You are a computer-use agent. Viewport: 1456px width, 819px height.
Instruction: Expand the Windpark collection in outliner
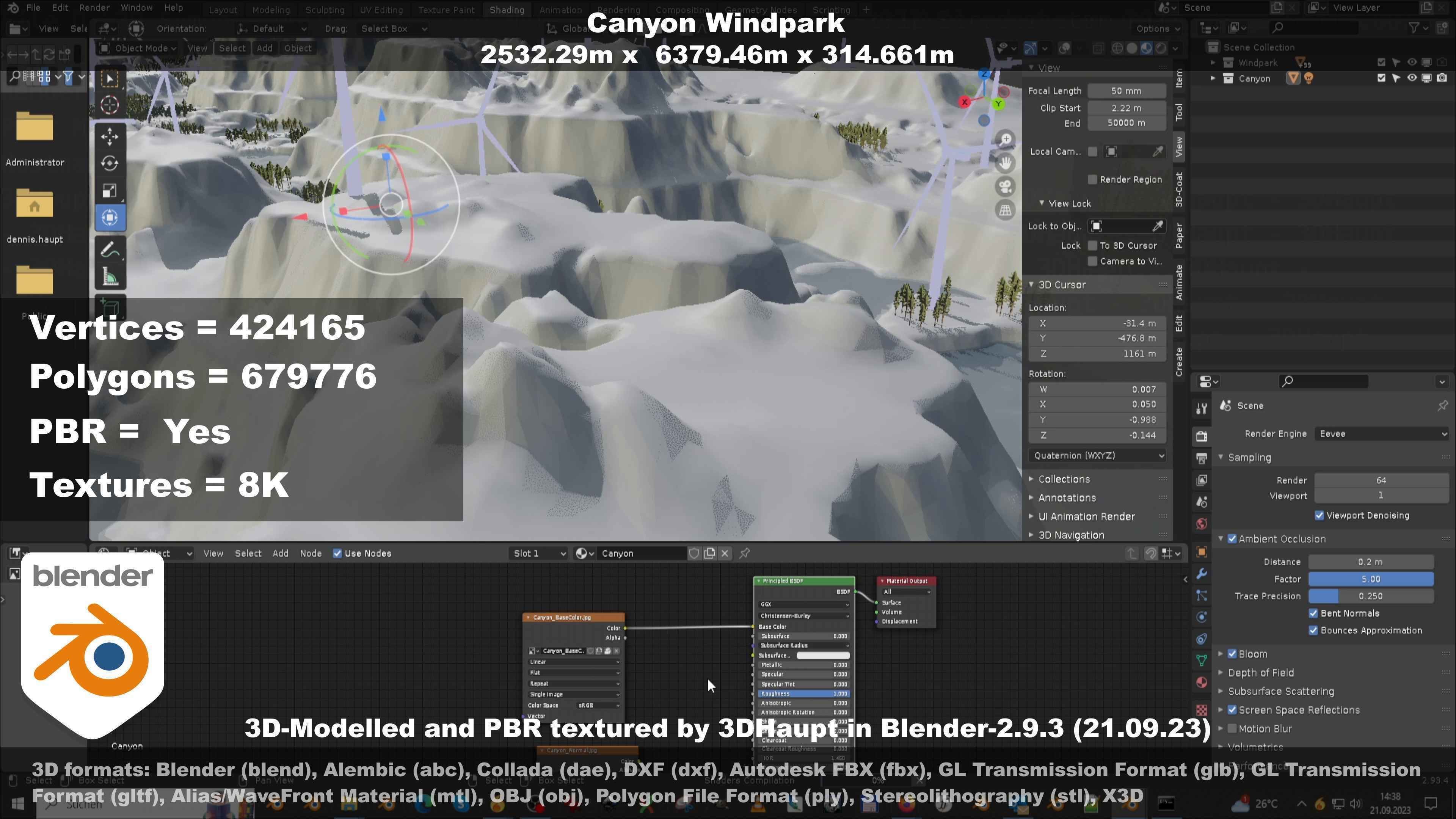pos(1213,63)
